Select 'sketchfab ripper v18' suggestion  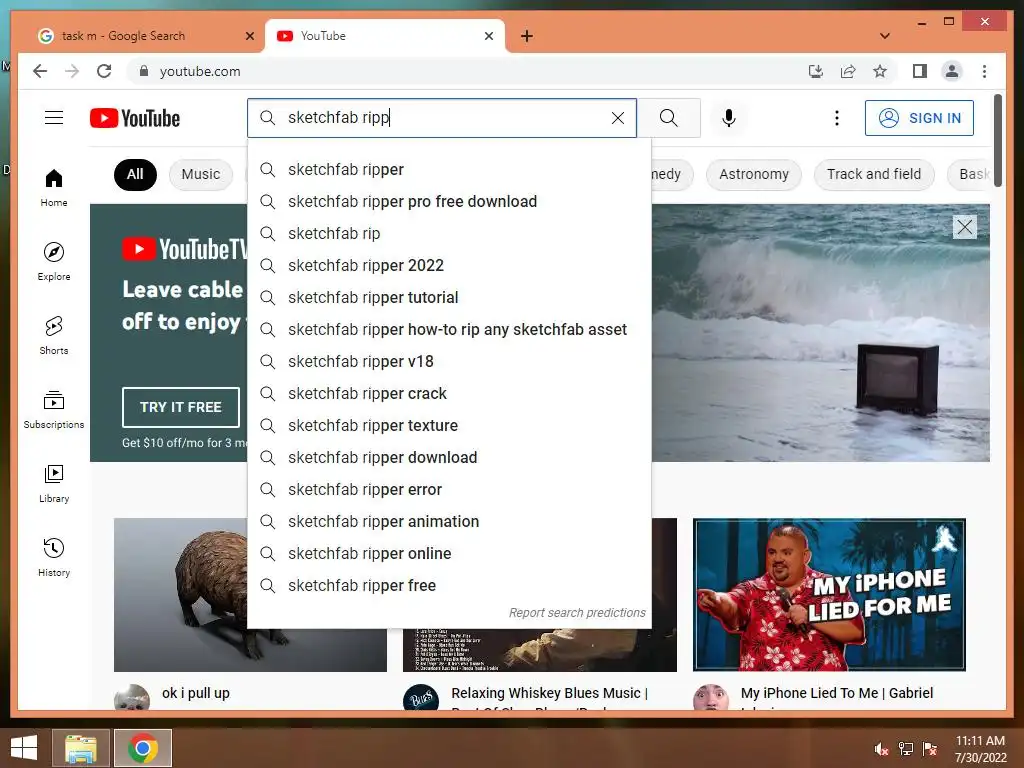(449, 362)
